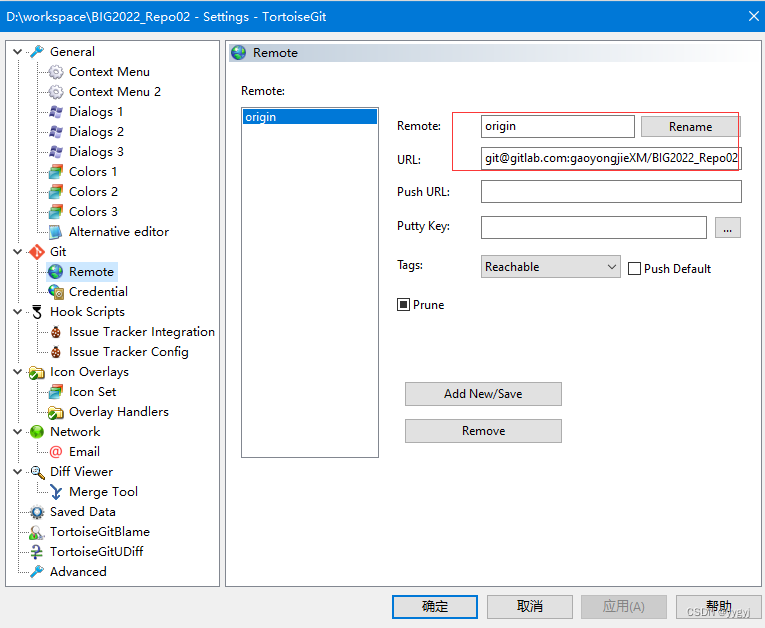Open the Tags Reachable dropdown
The height and width of the screenshot is (628, 765).
click(x=550, y=267)
